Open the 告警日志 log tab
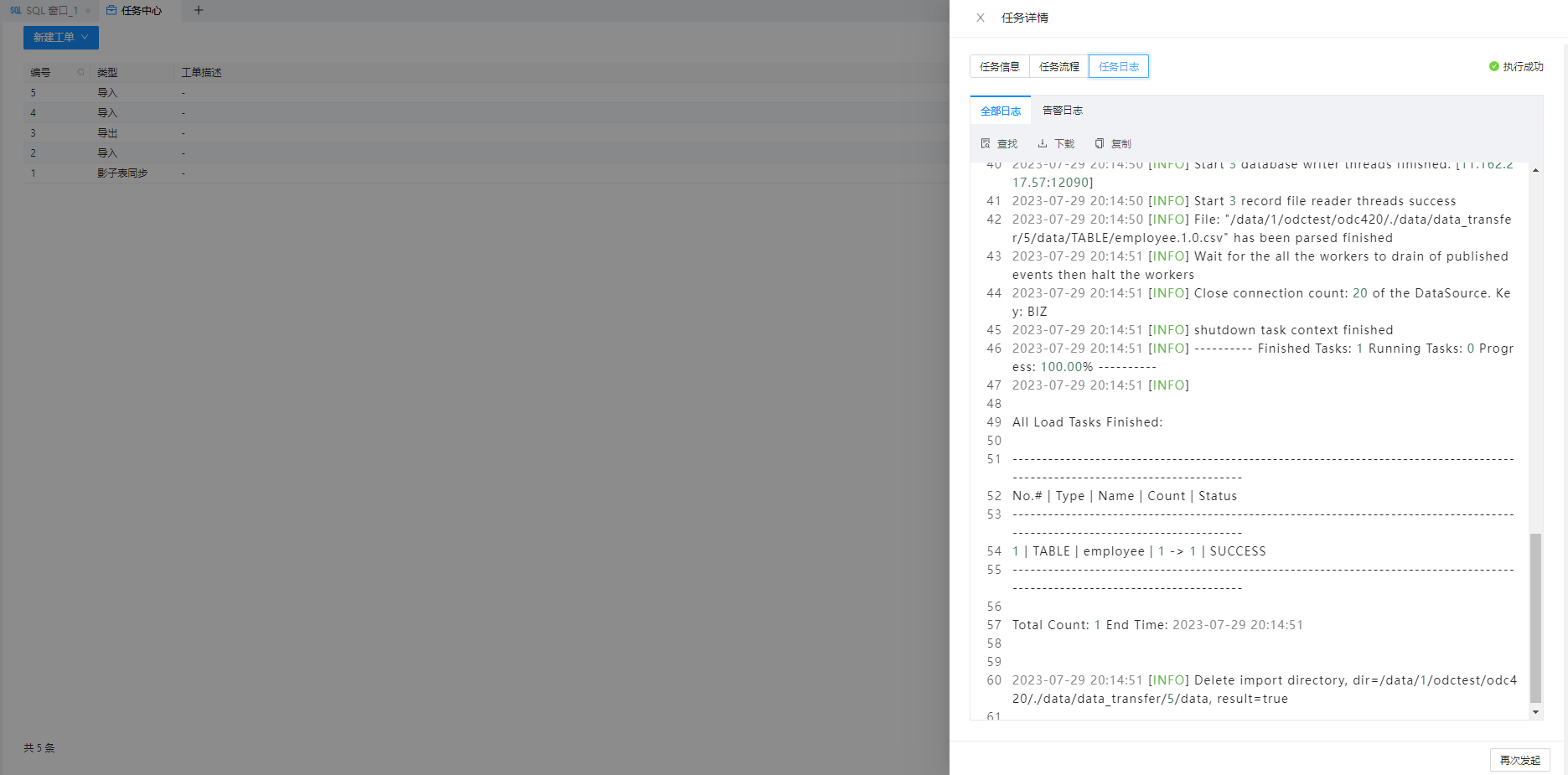Screen dimensions: 1568x775 tap(1062, 111)
